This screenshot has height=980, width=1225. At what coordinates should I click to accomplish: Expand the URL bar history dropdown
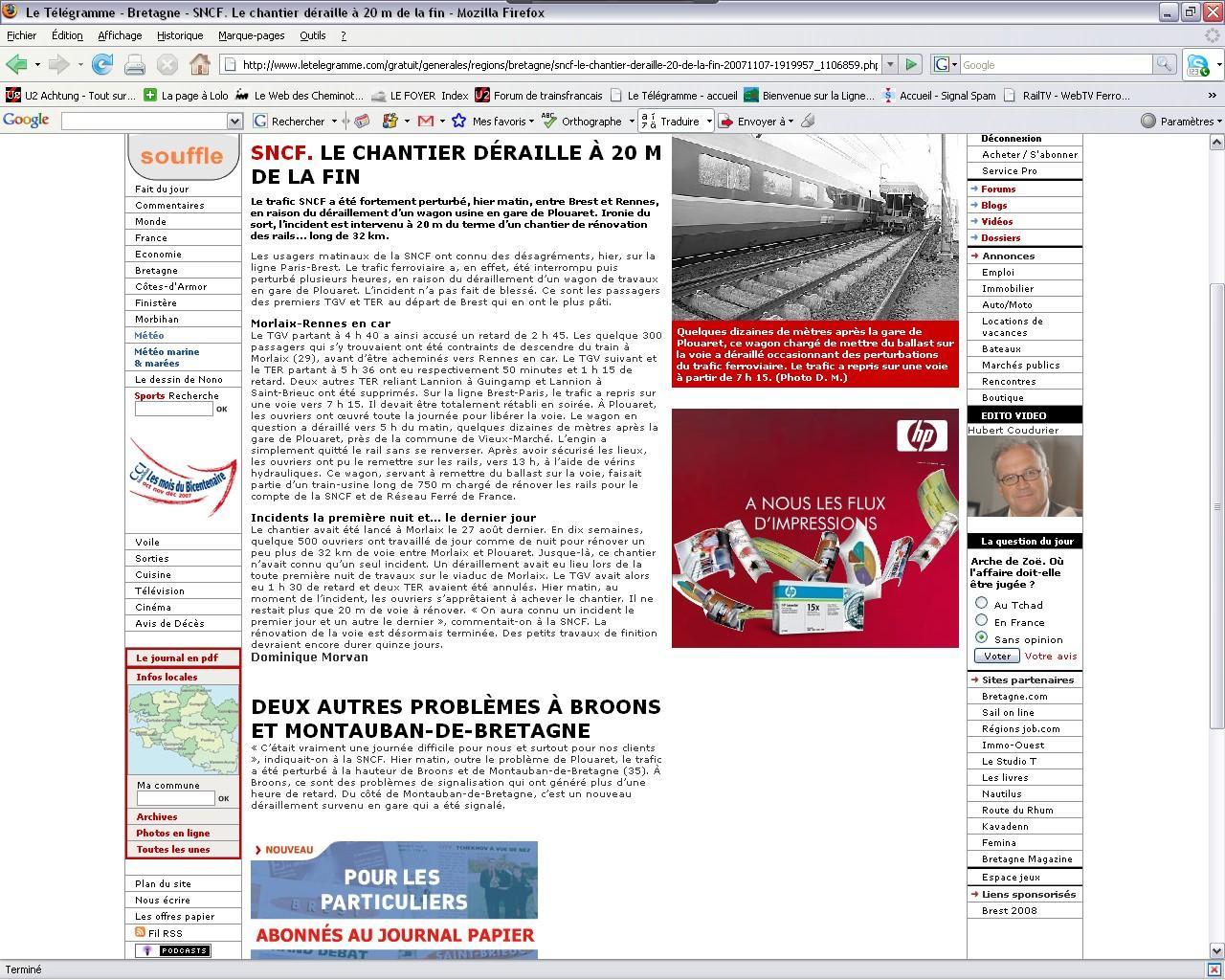(x=890, y=64)
